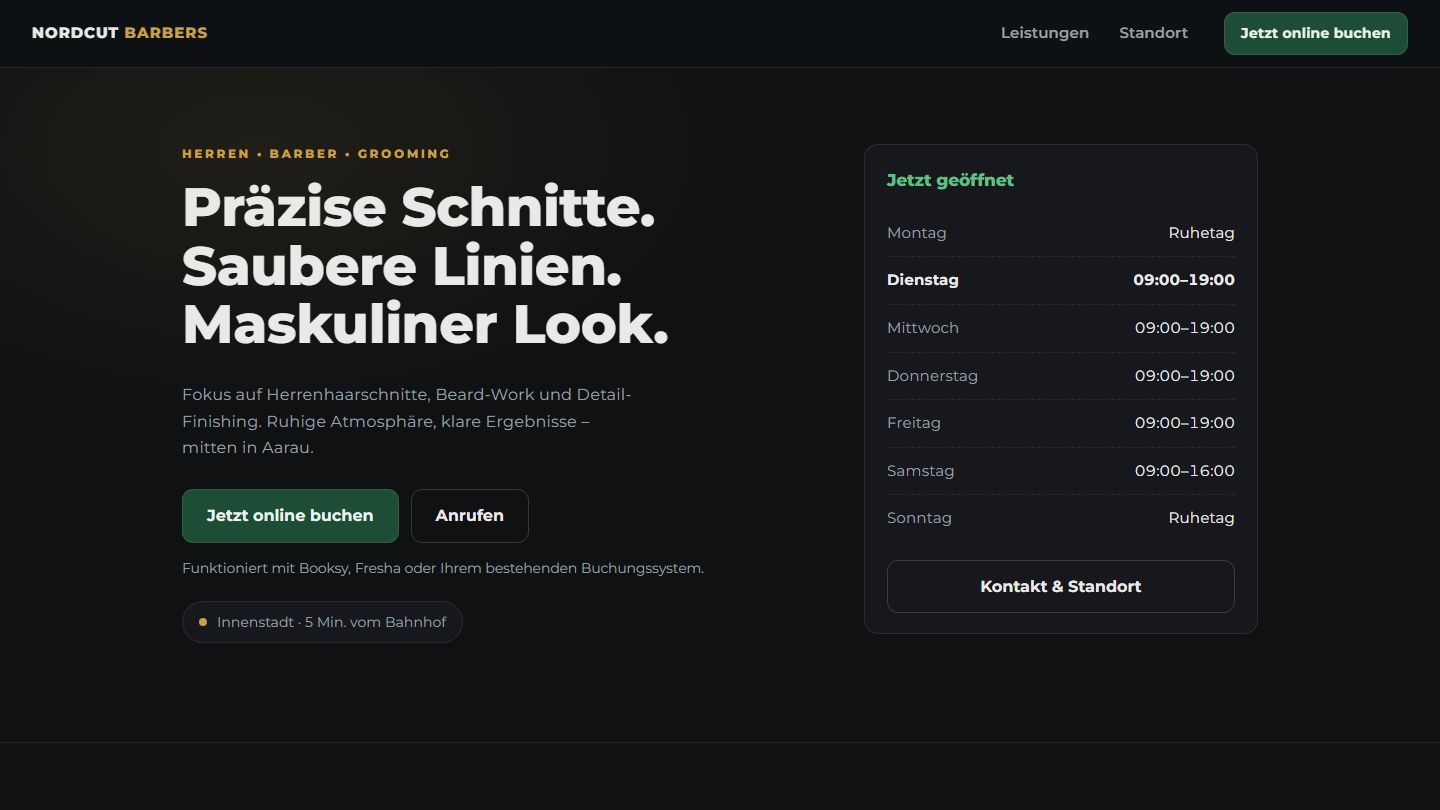This screenshot has width=1440, height=810.
Task: Select the Montag row label
Action: coord(916,233)
